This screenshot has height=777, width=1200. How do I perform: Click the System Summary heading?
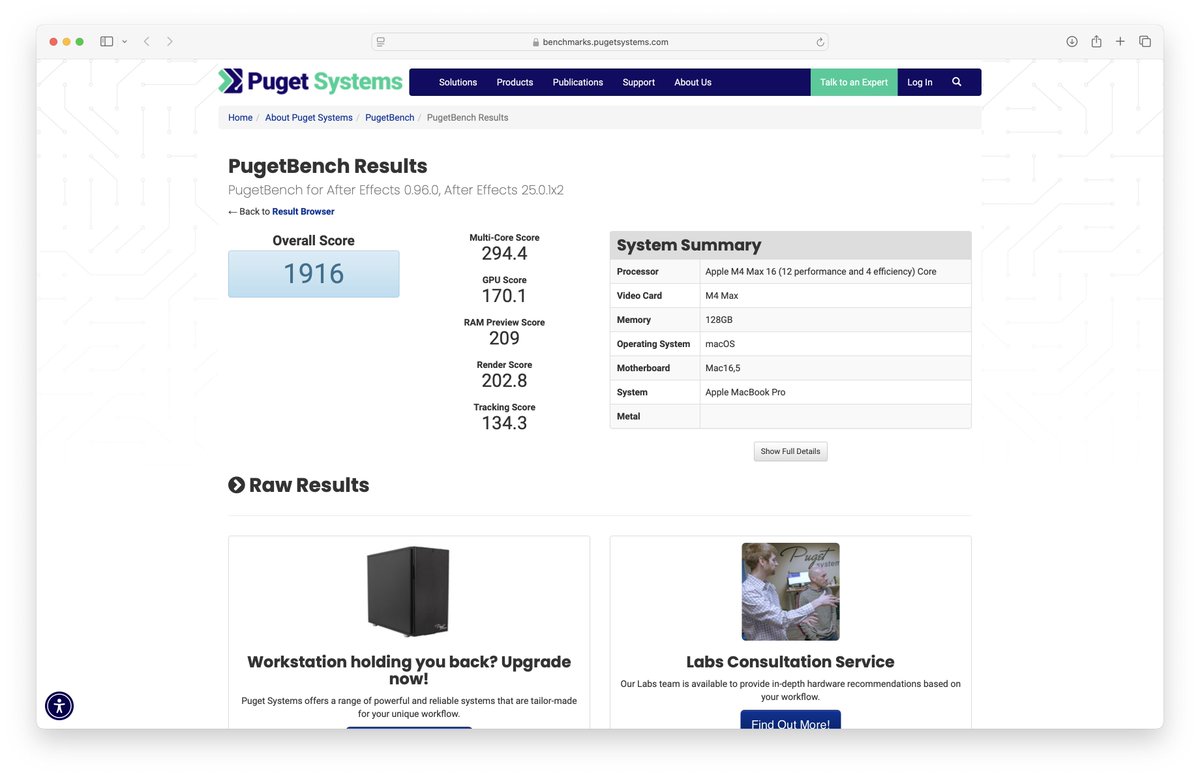click(689, 245)
